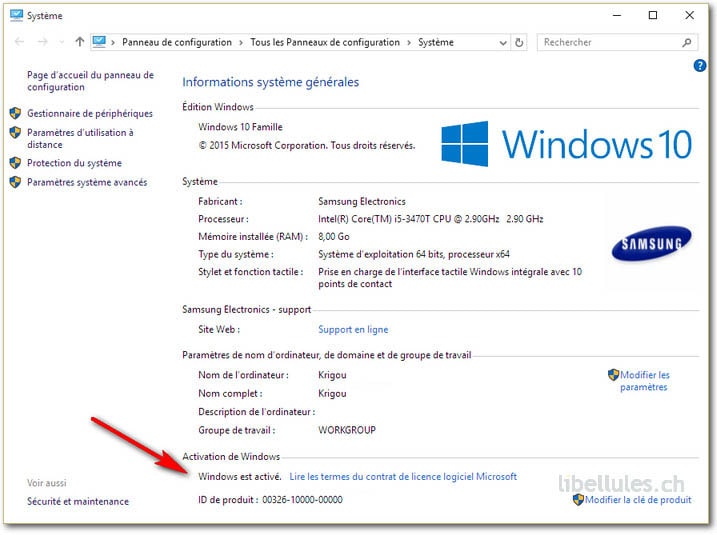Open Gestionnaire de périphériques
Image resolution: width=717 pixels, height=535 pixels.
[x=90, y=113]
